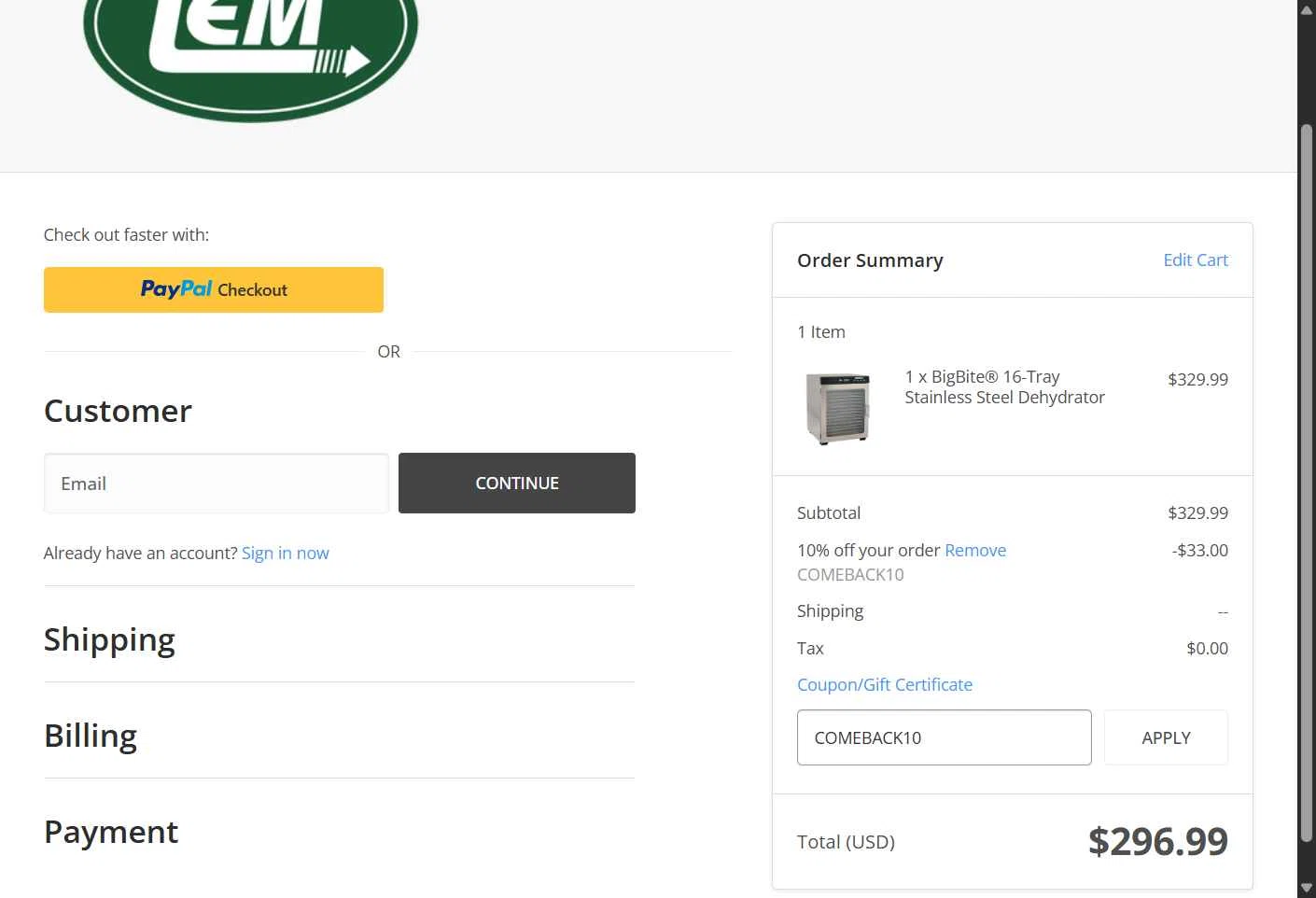Screen dimensions: 1316x898
Task: Click the $296.99 total amount
Action: (x=1158, y=841)
